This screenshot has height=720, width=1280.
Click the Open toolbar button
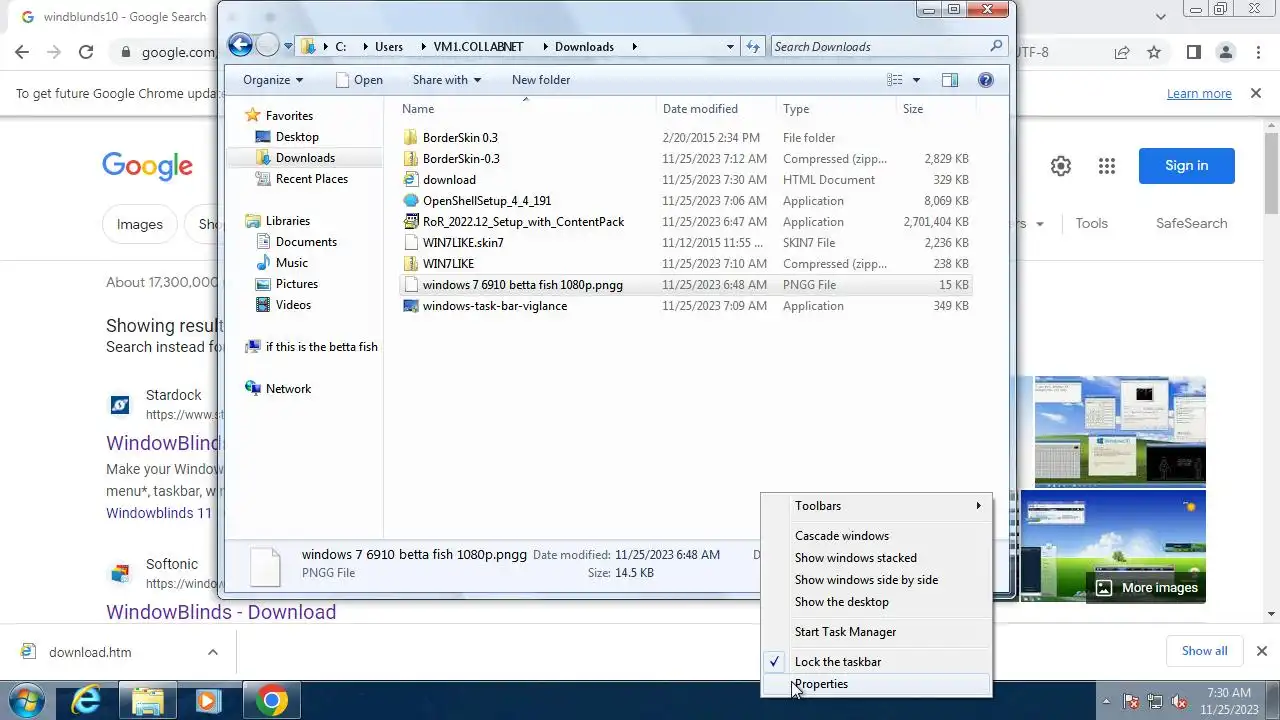(359, 80)
